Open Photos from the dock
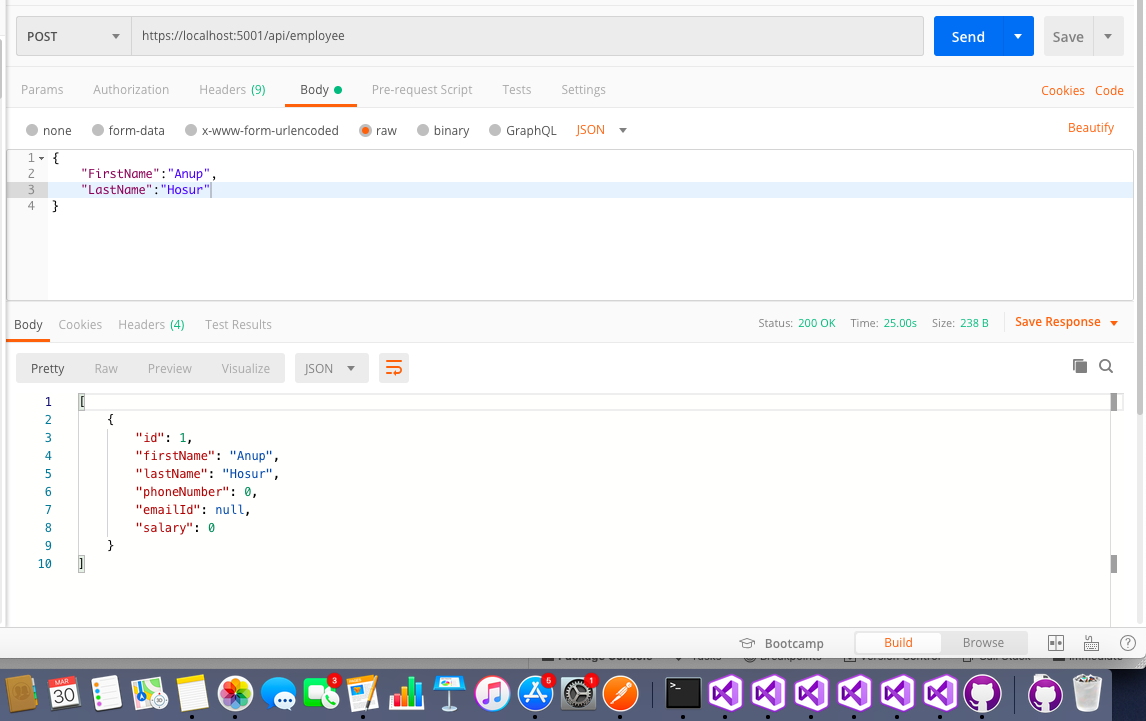The width and height of the screenshot is (1146, 721). pos(235,693)
